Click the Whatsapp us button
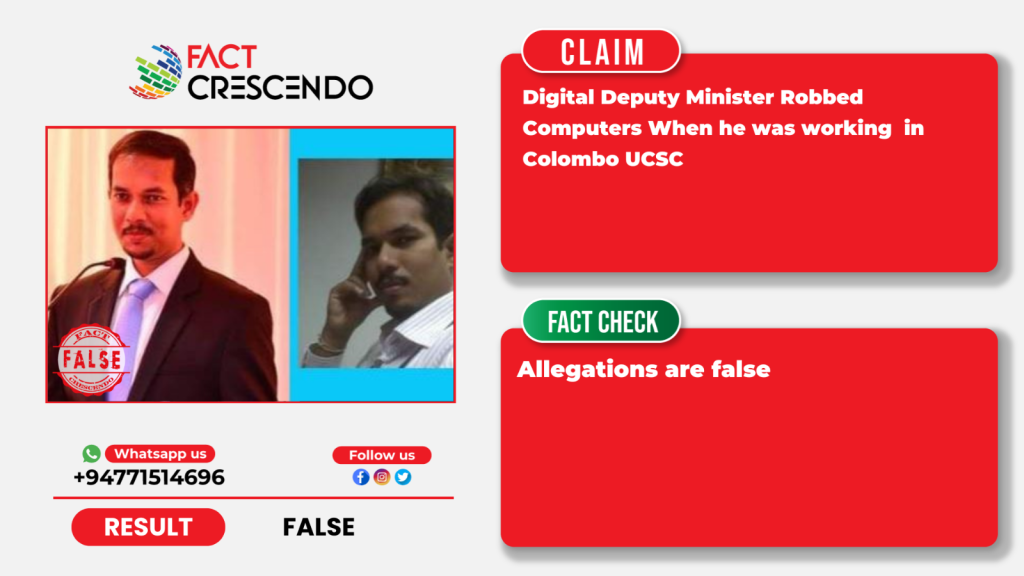The height and width of the screenshot is (576, 1024). (160, 454)
